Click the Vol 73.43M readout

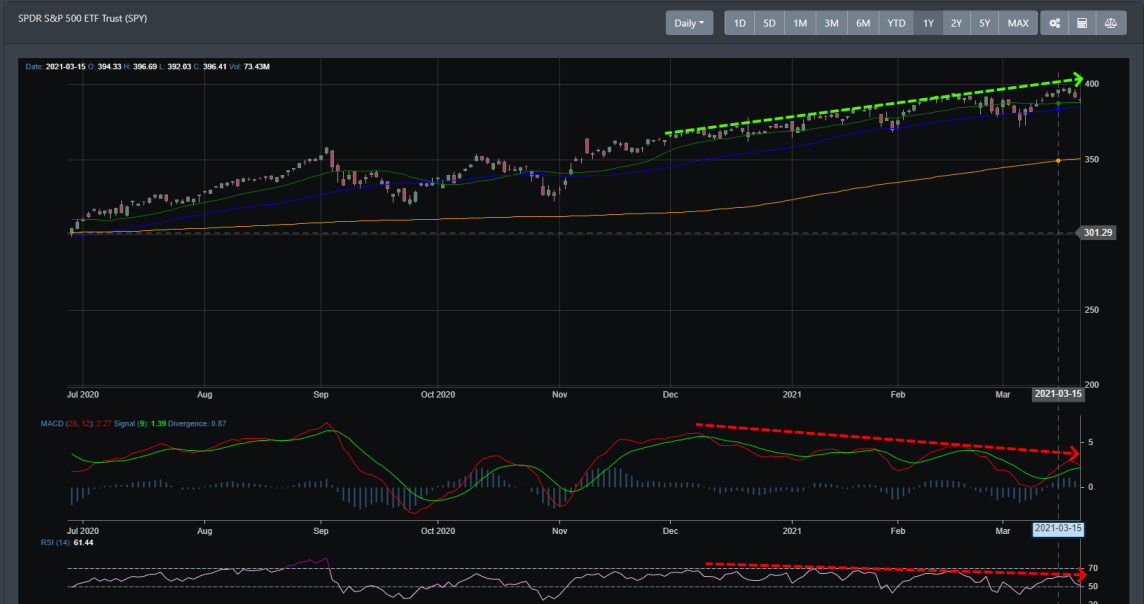coord(250,66)
